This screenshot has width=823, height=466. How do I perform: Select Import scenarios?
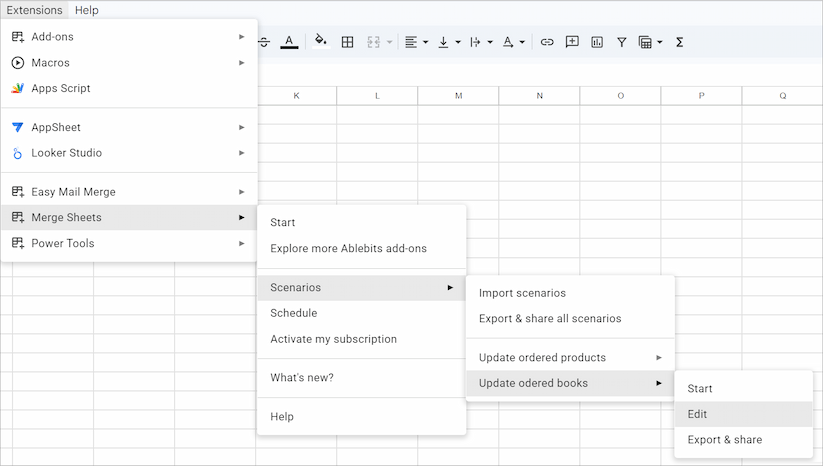coord(570,293)
